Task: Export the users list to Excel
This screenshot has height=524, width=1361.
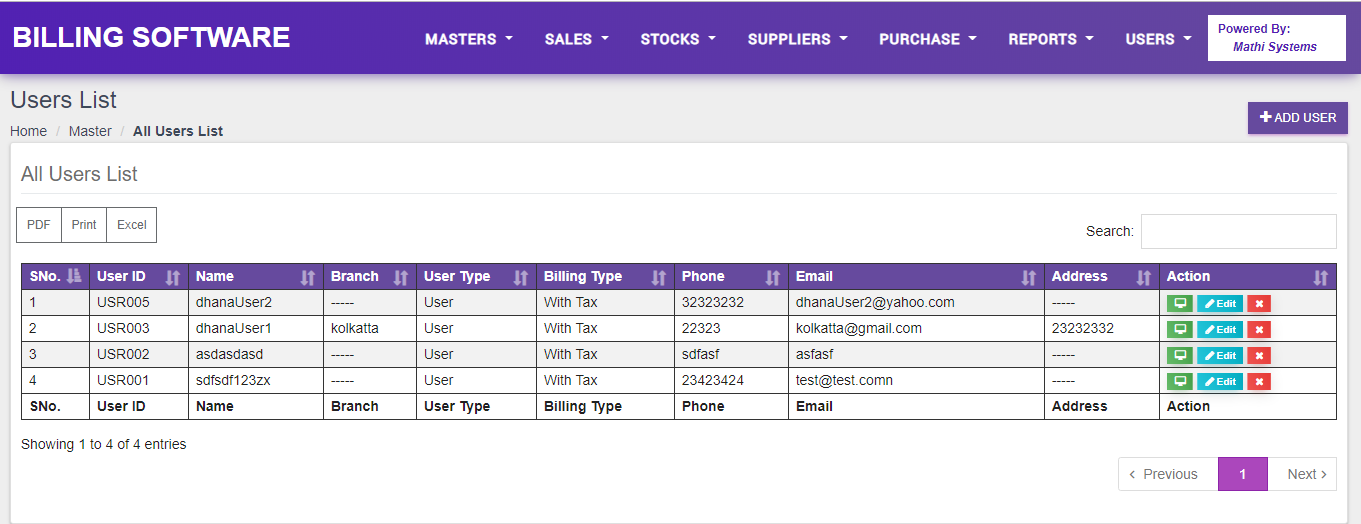Action: point(132,225)
